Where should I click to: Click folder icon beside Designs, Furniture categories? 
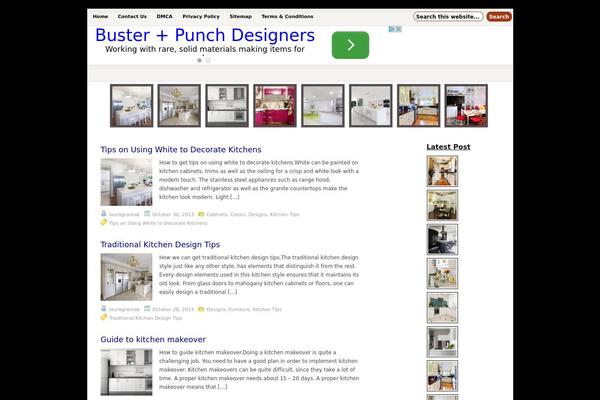(201, 309)
